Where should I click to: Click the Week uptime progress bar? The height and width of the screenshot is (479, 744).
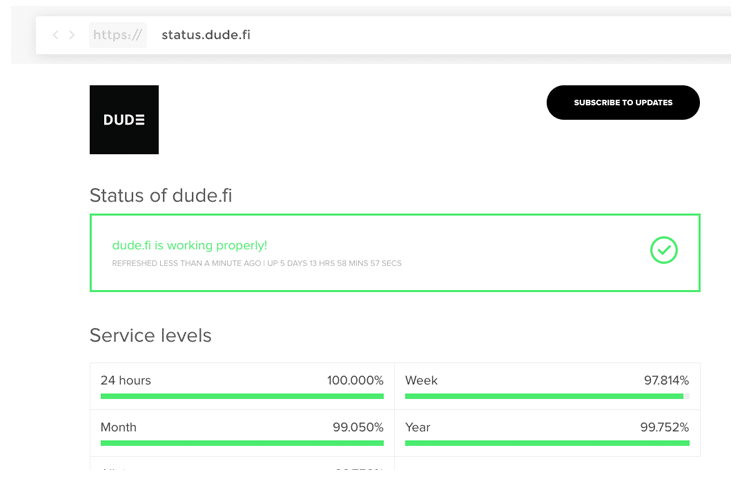547,396
